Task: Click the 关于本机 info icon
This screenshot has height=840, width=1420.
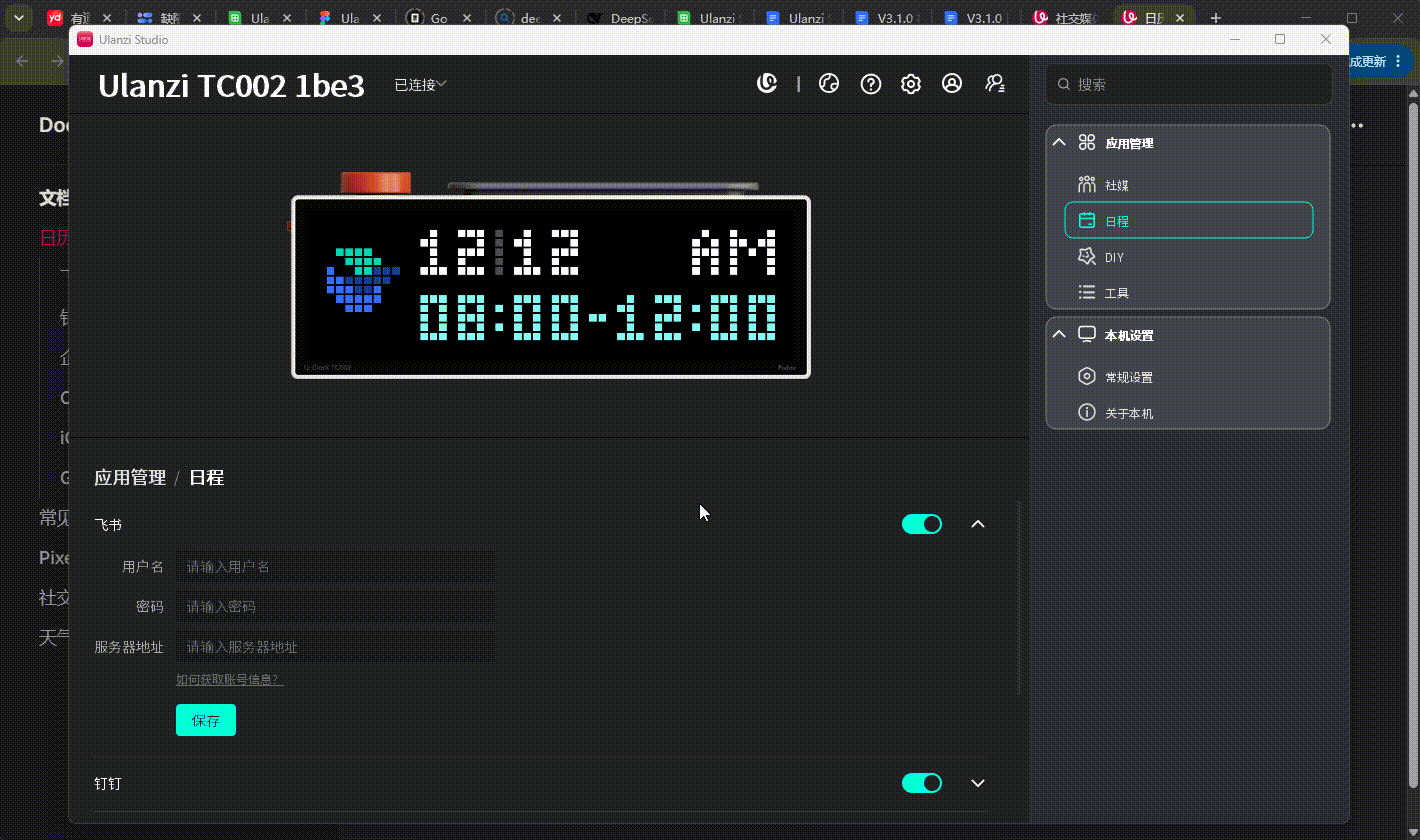Action: coord(1087,413)
